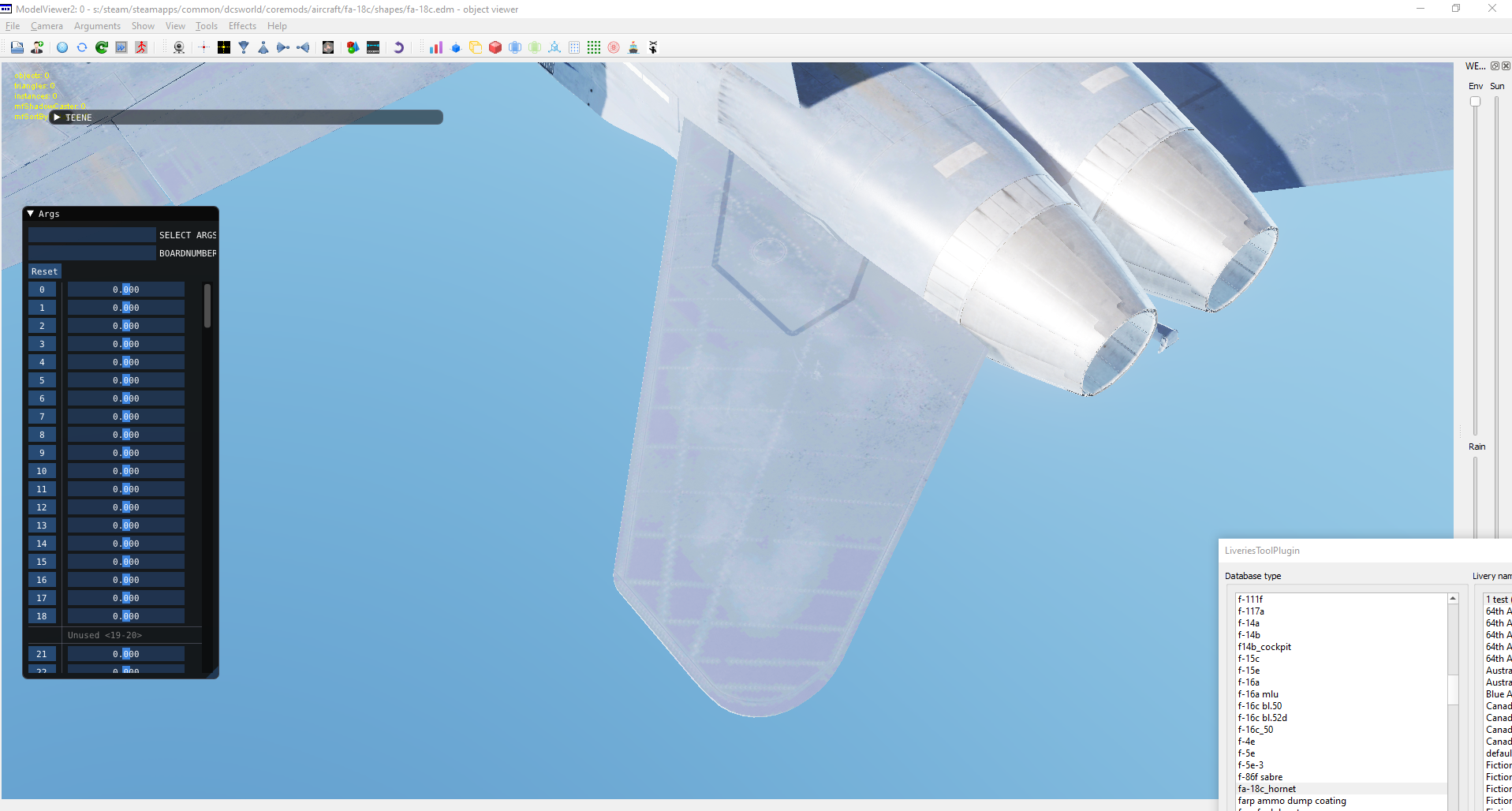Click the Args panel vertical scrollbar
Viewport: 1512px width, 811px height.
(207, 305)
